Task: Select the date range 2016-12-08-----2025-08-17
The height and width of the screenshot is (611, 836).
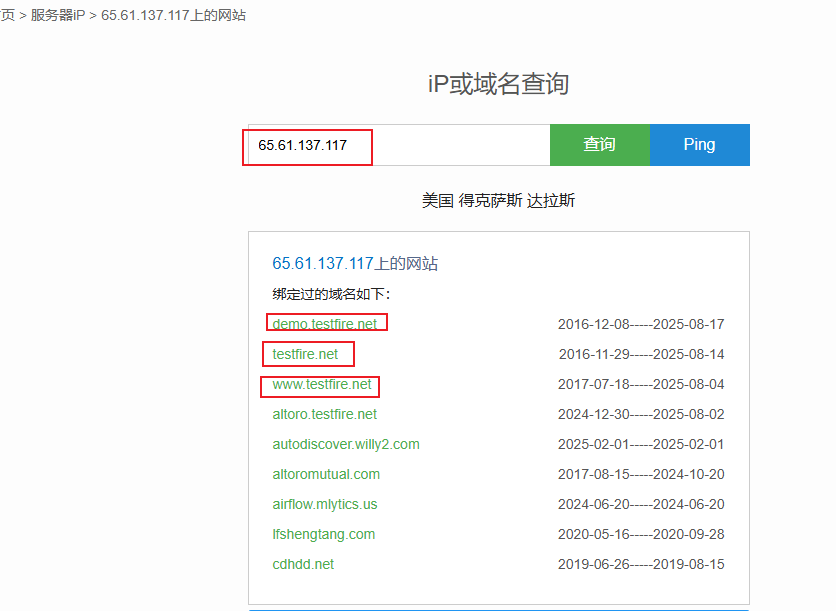Action: coord(641,324)
